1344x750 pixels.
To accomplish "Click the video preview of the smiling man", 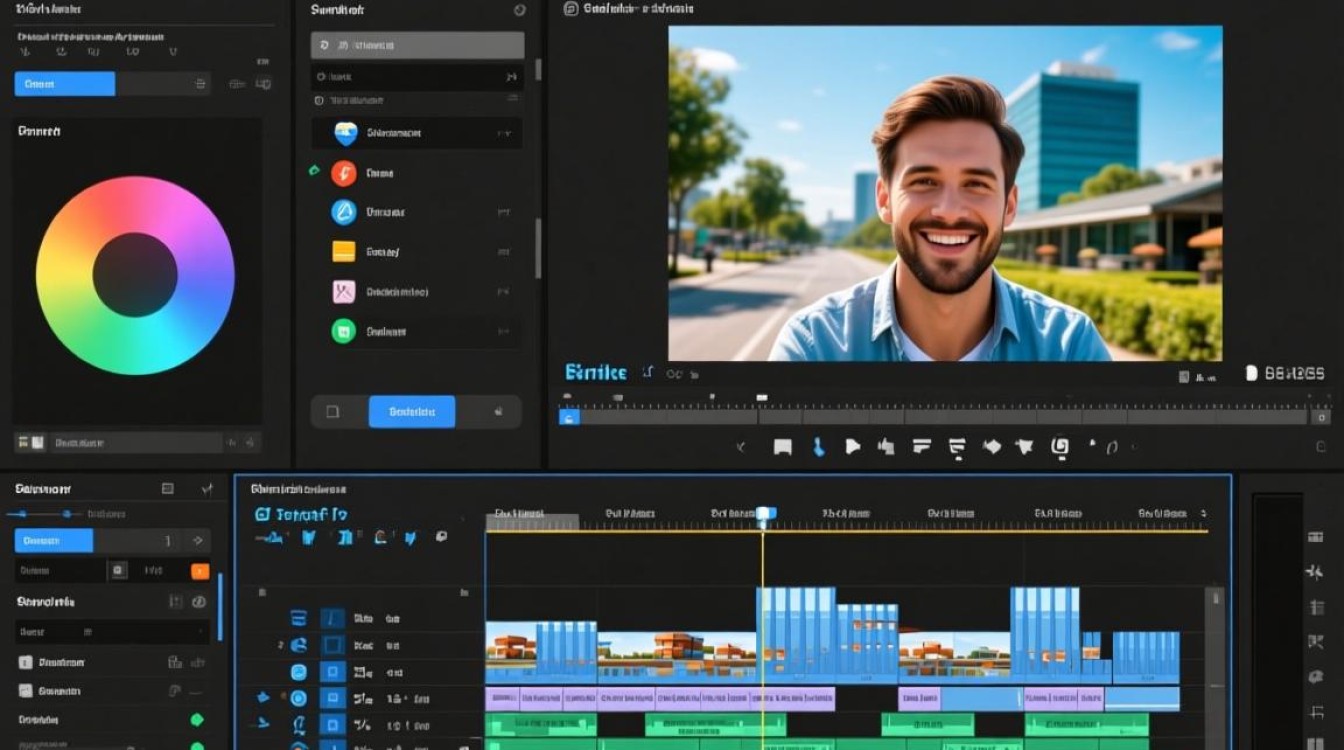I will coord(945,193).
